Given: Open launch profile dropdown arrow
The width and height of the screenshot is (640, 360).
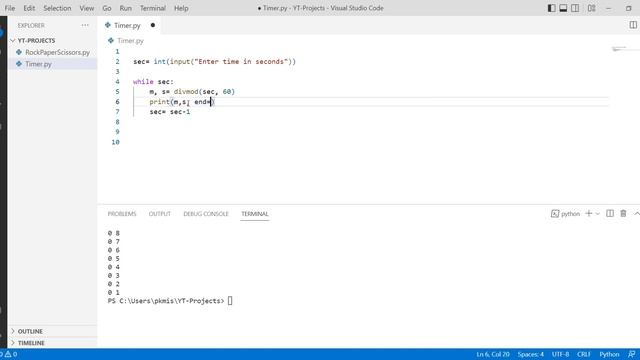Looking at the screenshot, I should (x=598, y=214).
